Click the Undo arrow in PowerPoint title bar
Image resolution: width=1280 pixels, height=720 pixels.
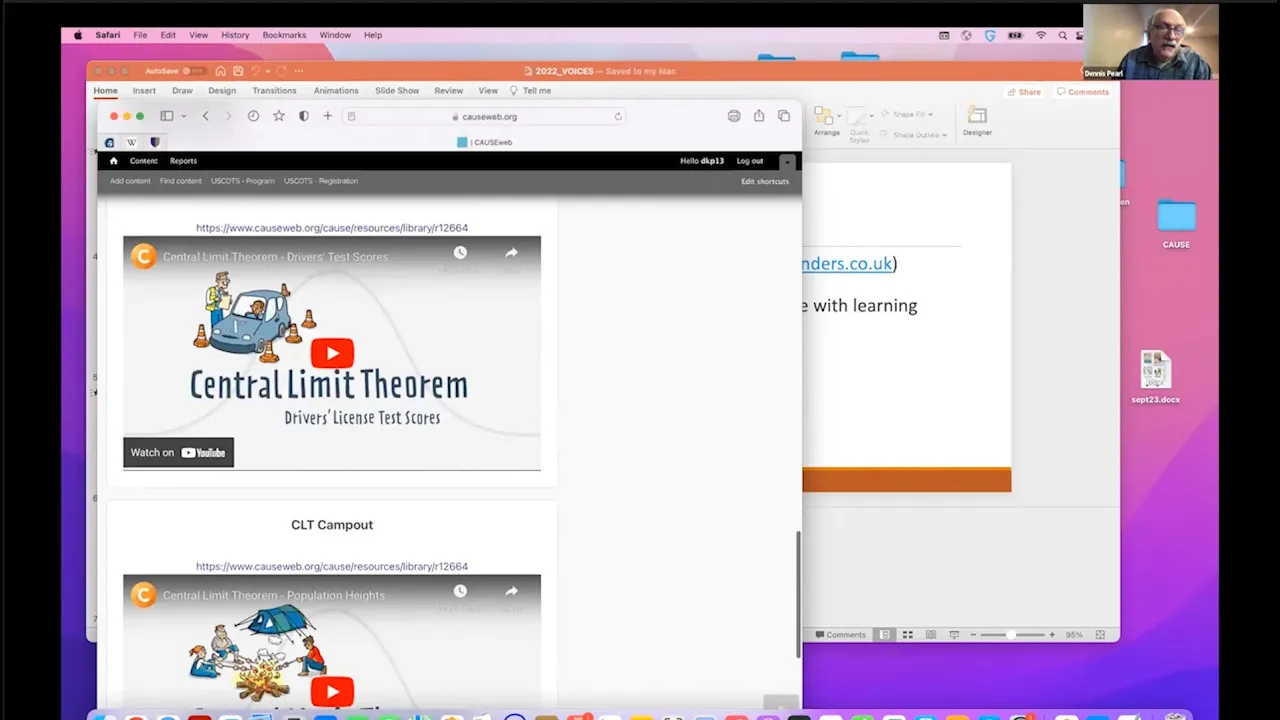tap(255, 71)
